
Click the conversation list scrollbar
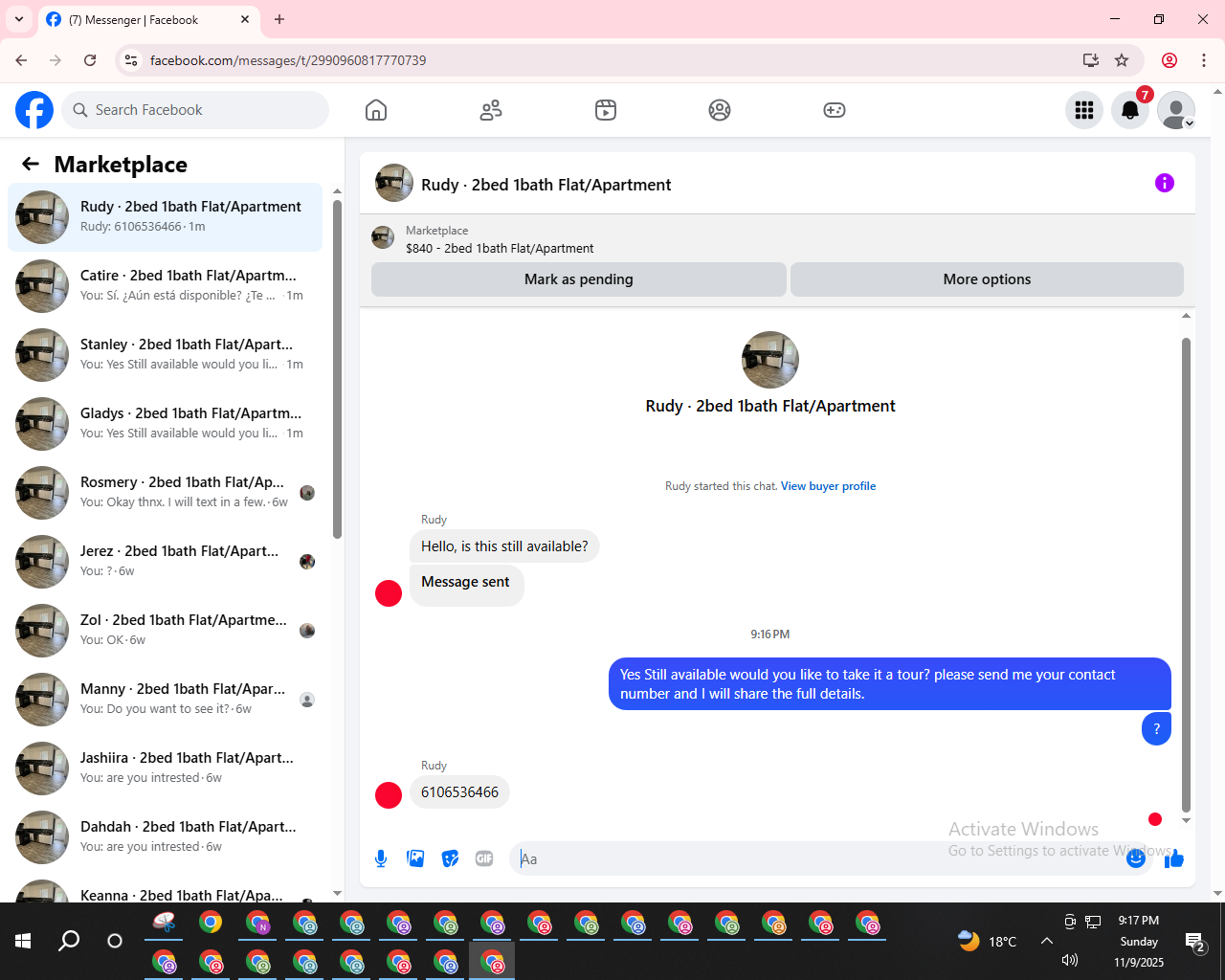click(337, 368)
